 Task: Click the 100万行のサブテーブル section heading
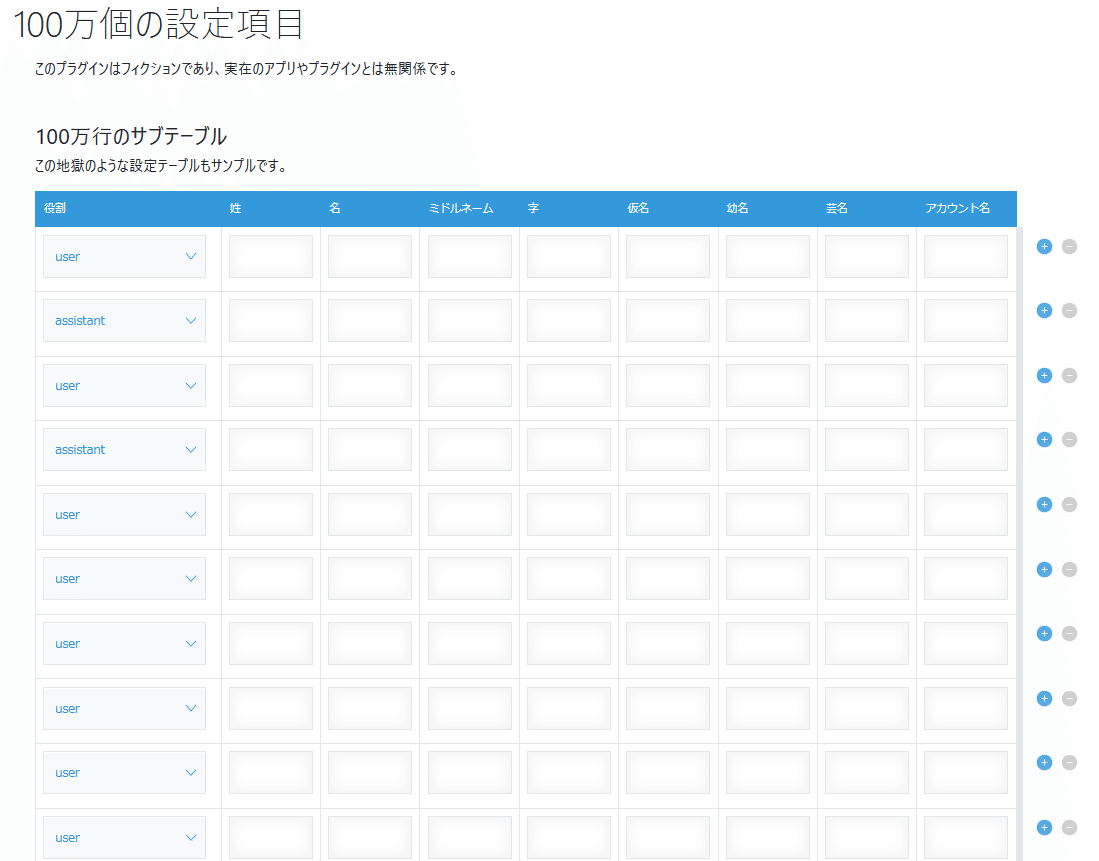coord(131,136)
